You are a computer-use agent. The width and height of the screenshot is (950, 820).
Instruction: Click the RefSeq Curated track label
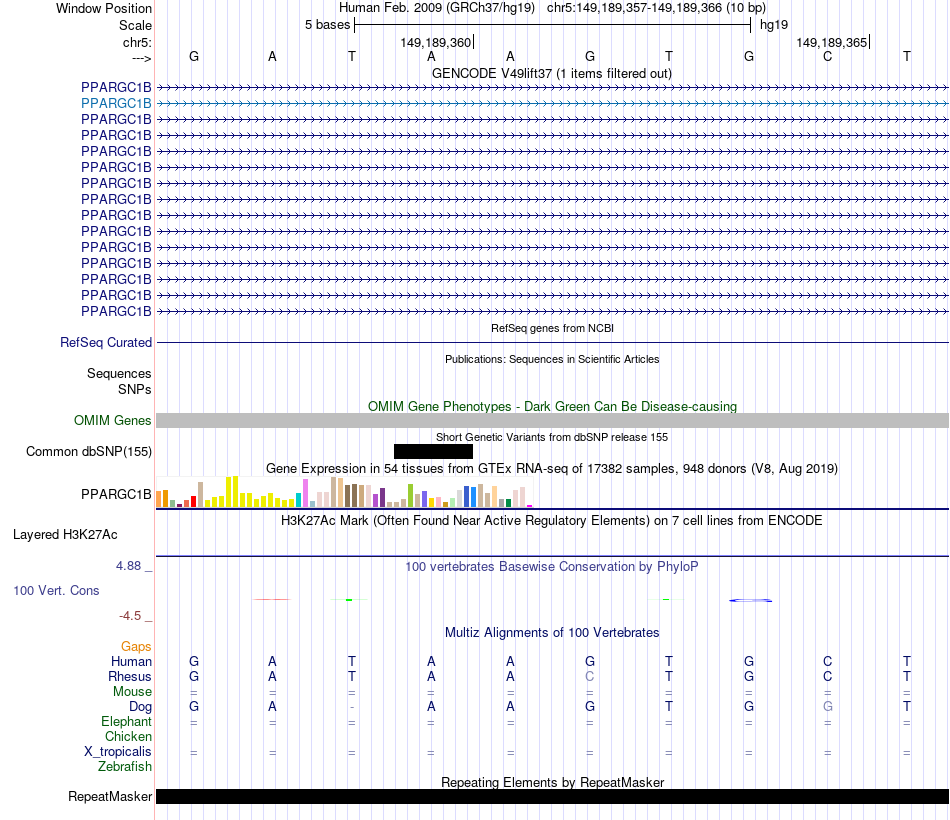pyautogui.click(x=106, y=342)
